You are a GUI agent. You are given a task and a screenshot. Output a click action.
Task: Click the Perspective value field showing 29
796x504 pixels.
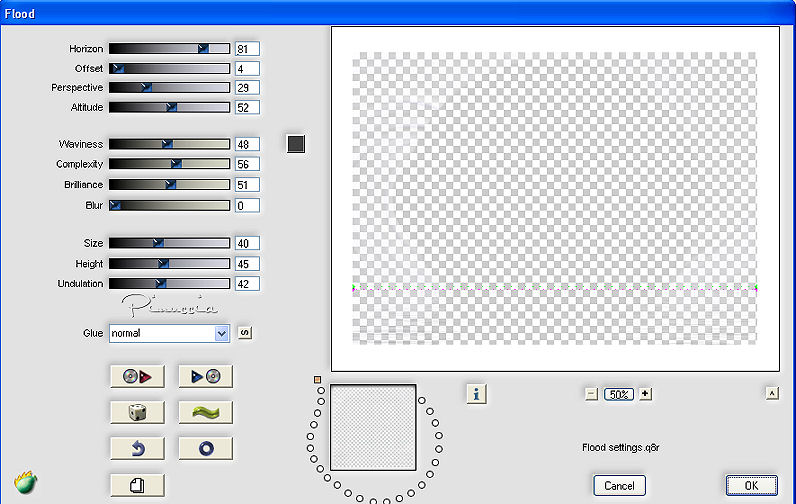click(247, 88)
